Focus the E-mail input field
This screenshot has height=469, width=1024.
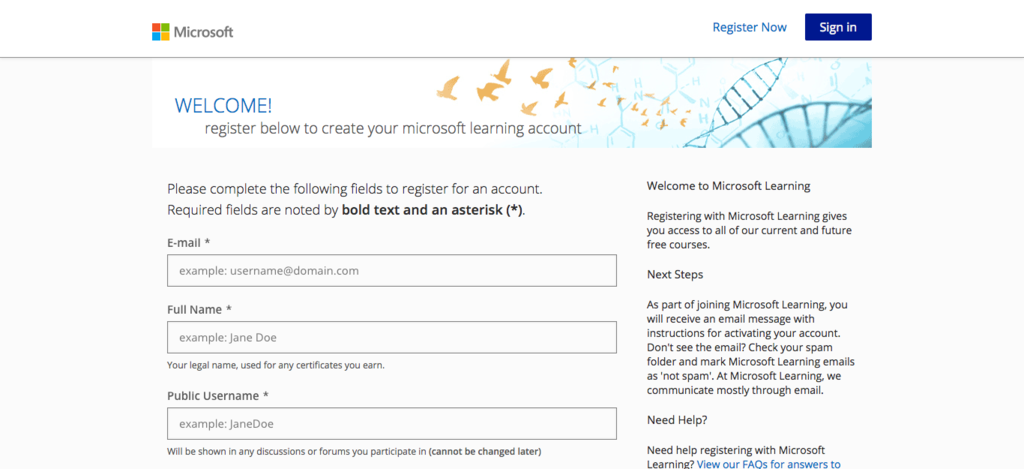pos(392,270)
